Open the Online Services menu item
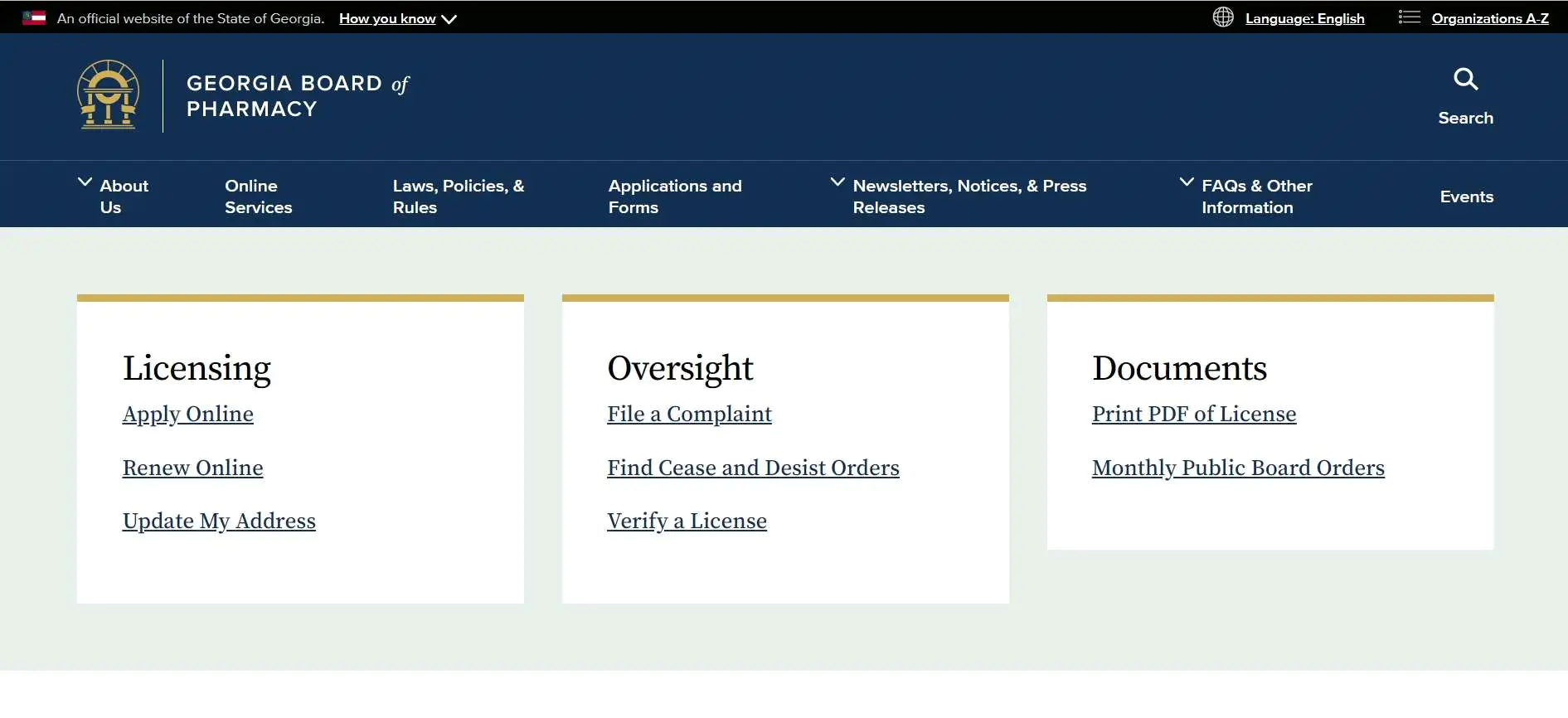Image resolution: width=1568 pixels, height=718 pixels. pos(258,196)
